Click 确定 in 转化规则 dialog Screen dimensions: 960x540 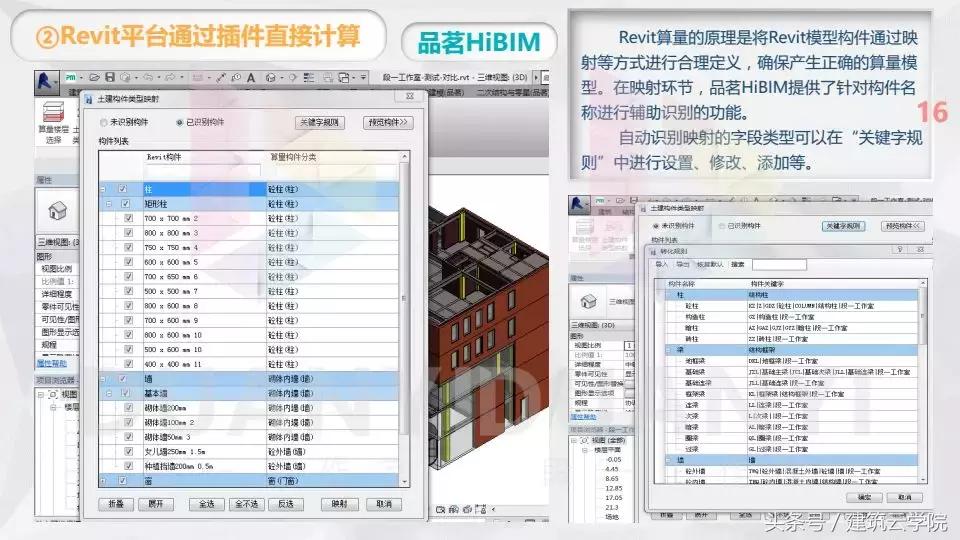(x=864, y=497)
